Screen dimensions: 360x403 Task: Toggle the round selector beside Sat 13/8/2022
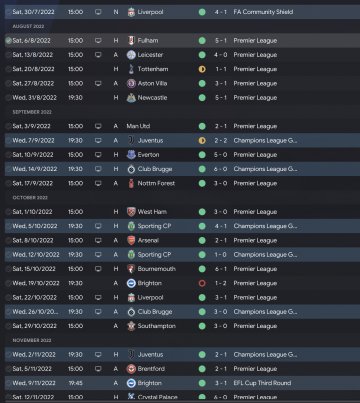(8, 55)
